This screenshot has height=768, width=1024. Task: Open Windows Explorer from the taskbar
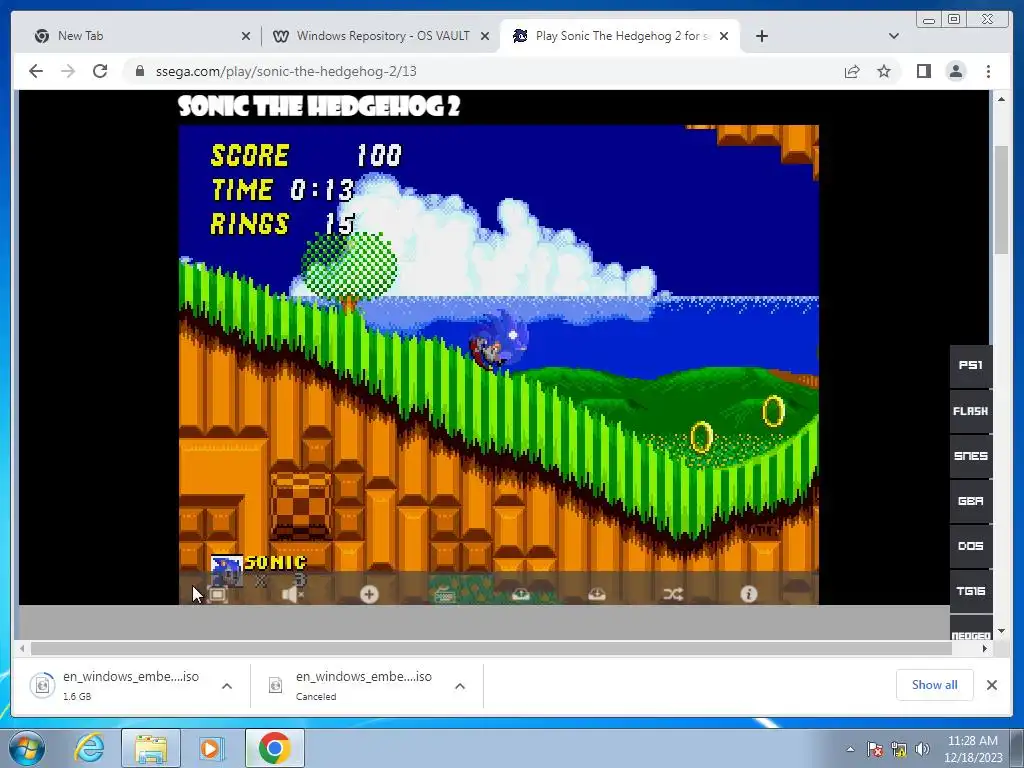(x=151, y=748)
